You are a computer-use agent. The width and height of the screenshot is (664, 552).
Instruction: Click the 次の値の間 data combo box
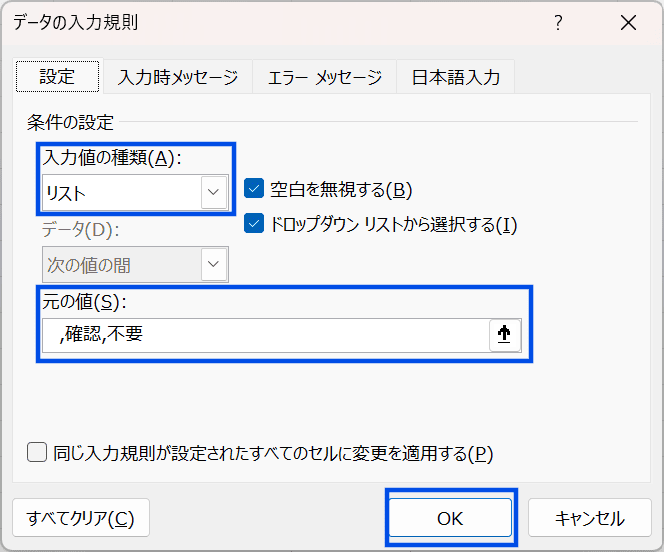(121, 265)
